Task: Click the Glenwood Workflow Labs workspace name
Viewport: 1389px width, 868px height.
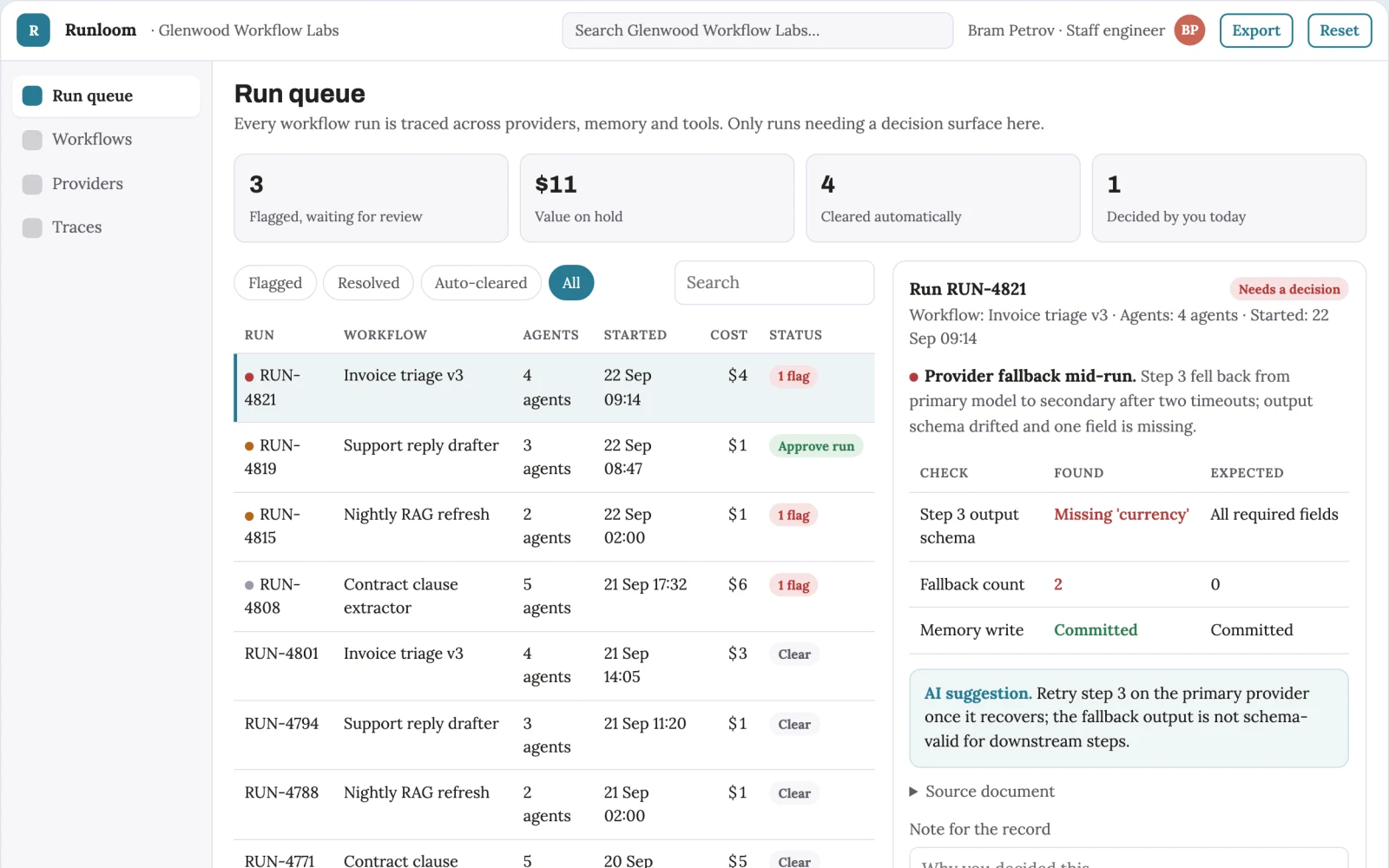Action: click(x=248, y=30)
